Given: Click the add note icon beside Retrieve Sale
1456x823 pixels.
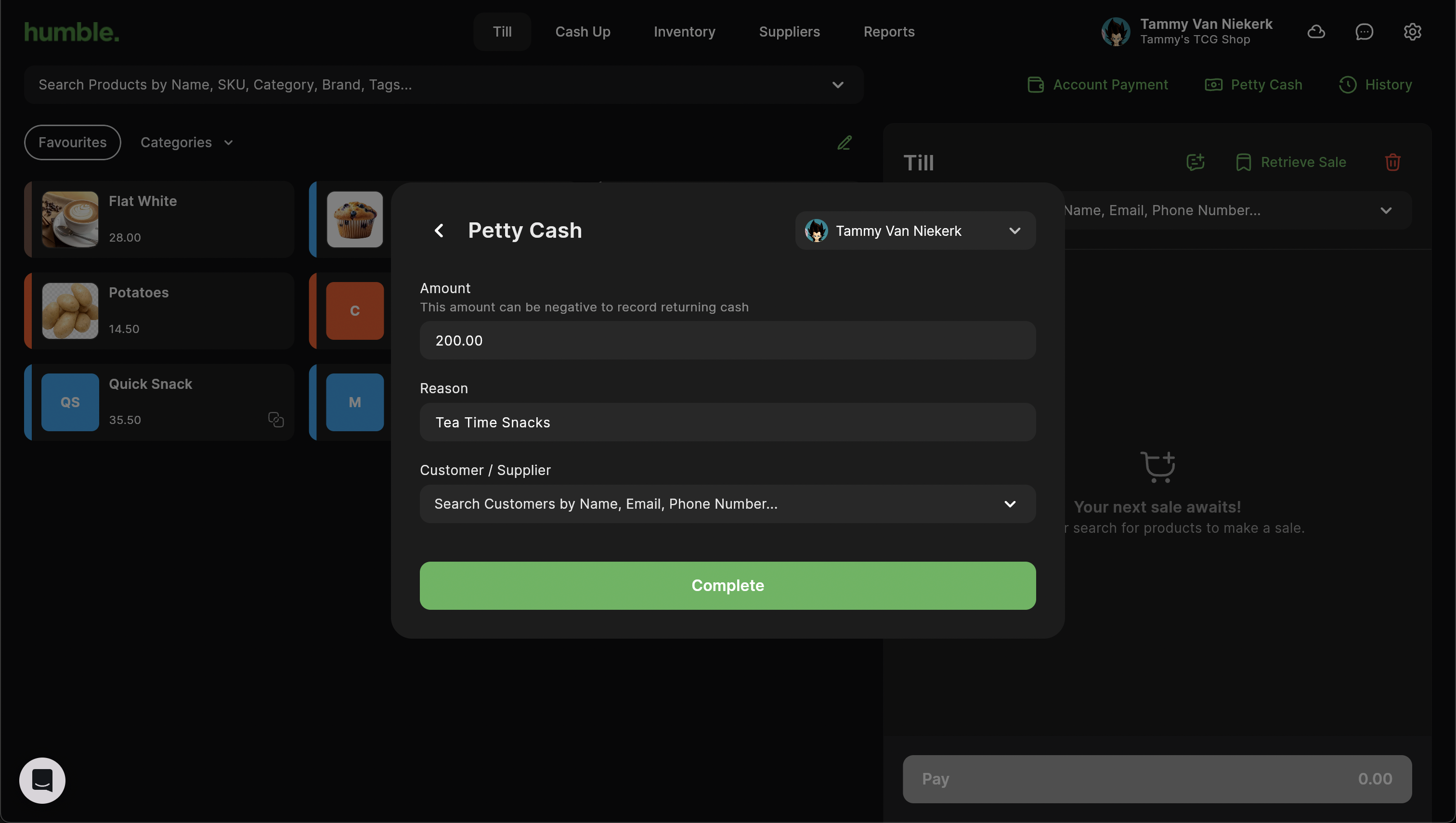Looking at the screenshot, I should pyautogui.click(x=1195, y=163).
